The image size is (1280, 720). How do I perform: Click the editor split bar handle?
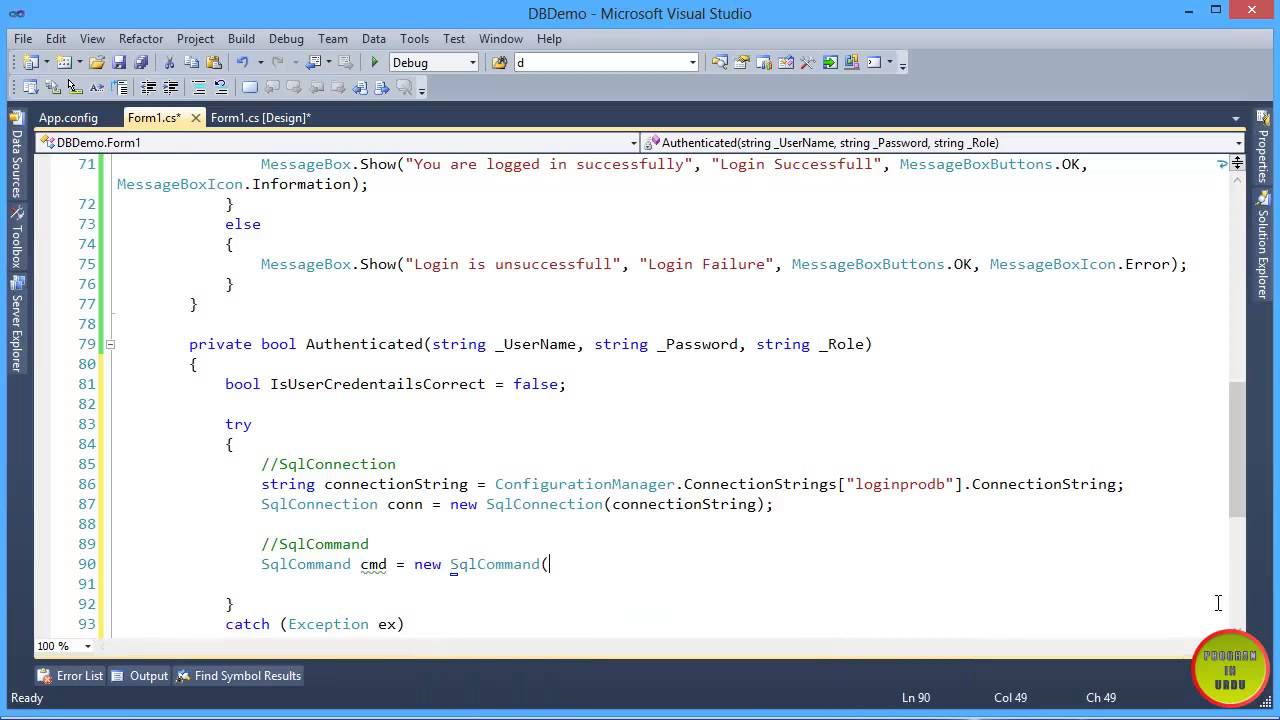[1238, 161]
